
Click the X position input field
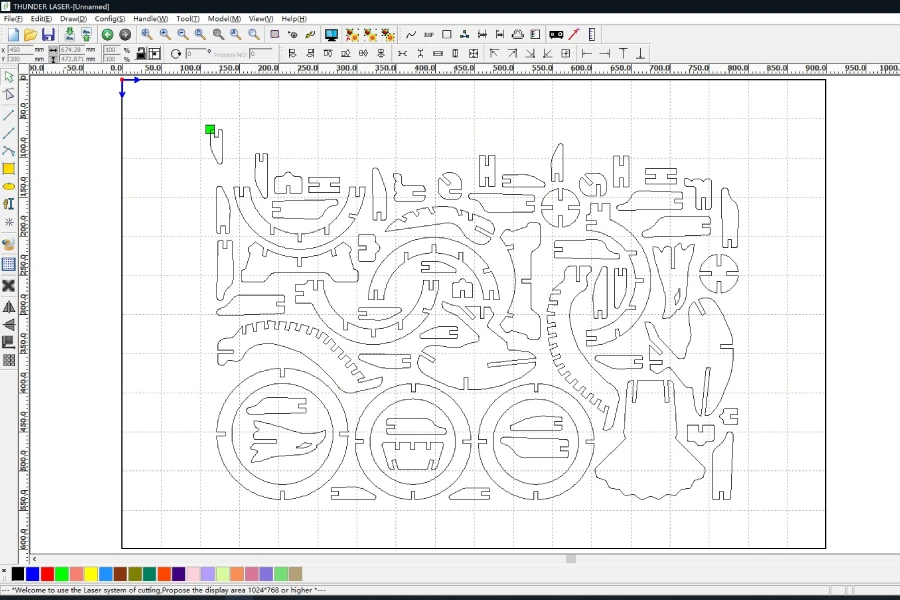tap(21, 50)
